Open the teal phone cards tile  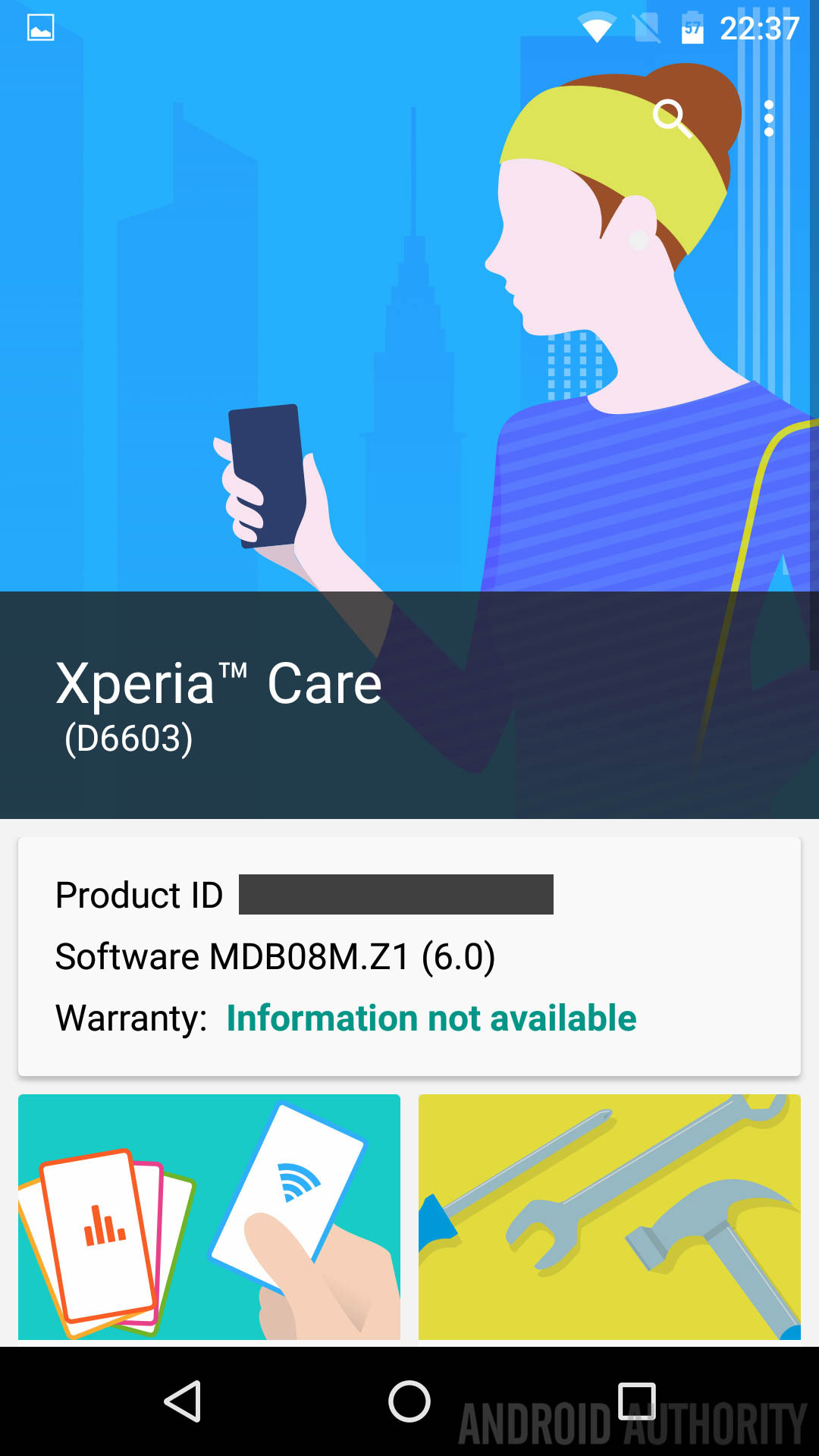pyautogui.click(x=209, y=1216)
